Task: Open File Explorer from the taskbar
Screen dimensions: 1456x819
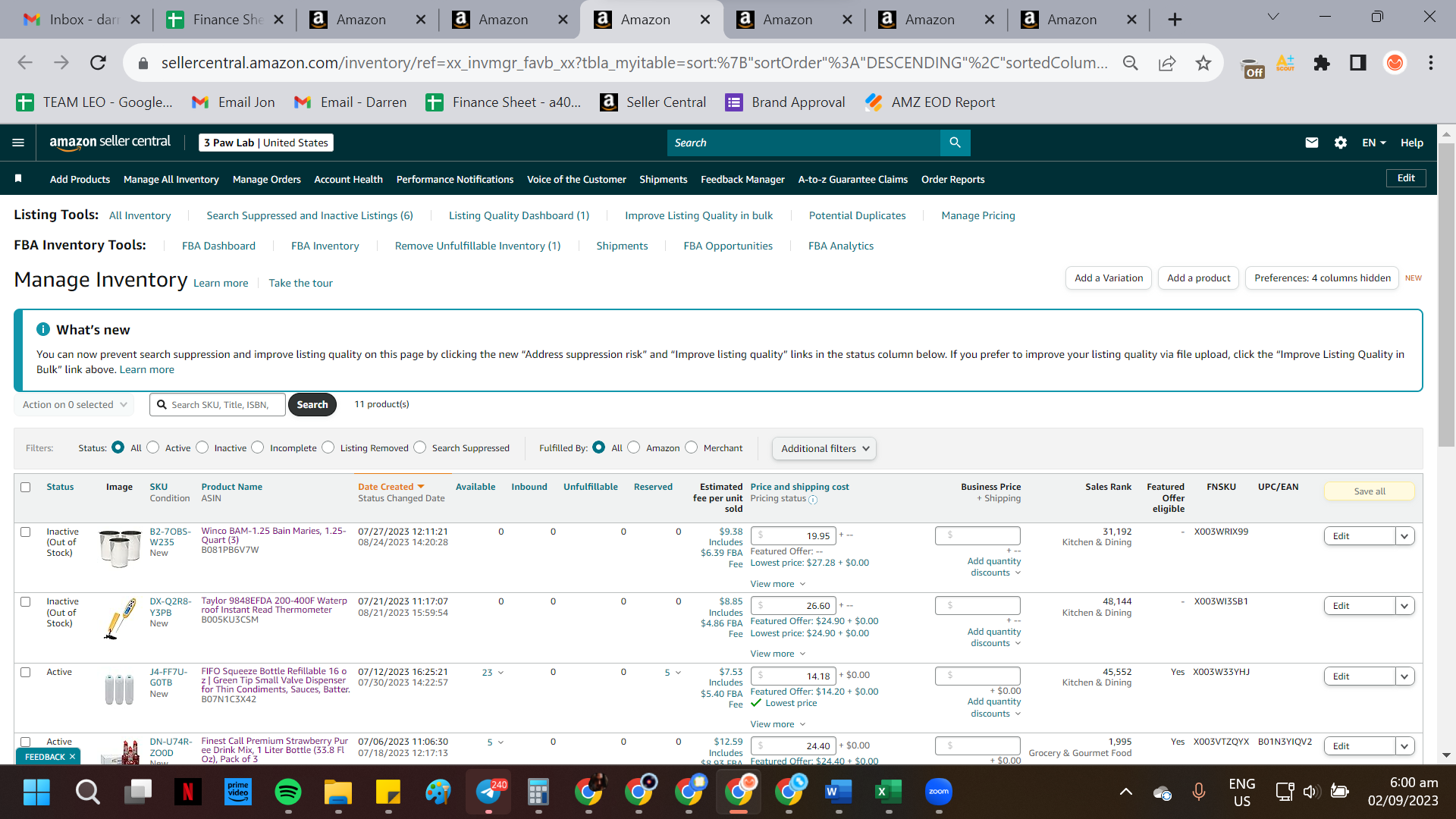Action: click(x=337, y=792)
